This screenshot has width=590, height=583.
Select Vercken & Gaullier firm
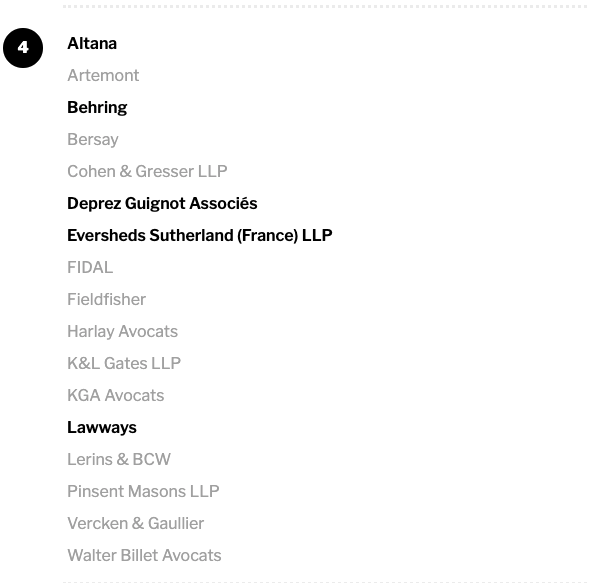pyautogui.click(x=135, y=524)
